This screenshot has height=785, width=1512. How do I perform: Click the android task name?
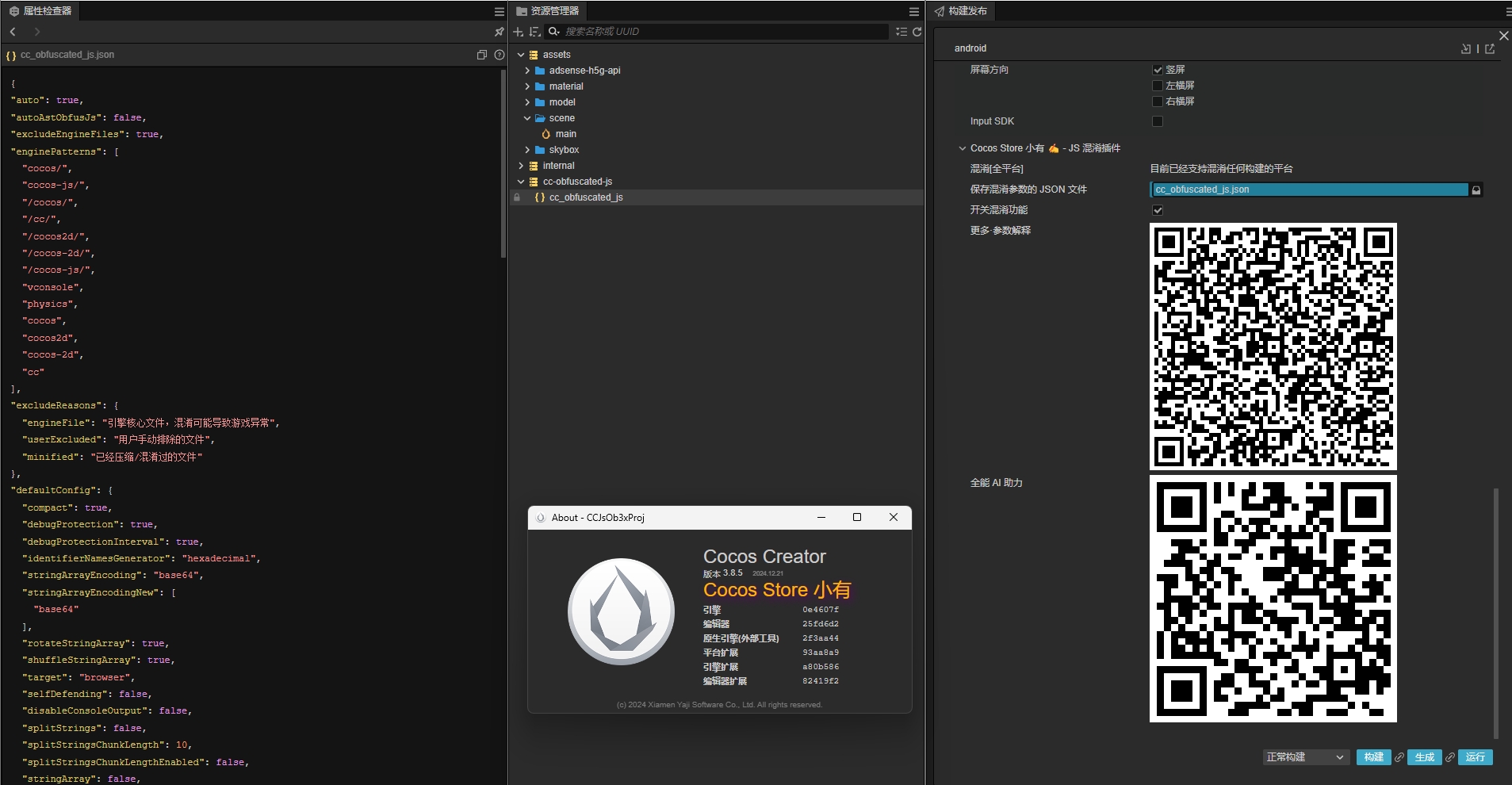(970, 48)
